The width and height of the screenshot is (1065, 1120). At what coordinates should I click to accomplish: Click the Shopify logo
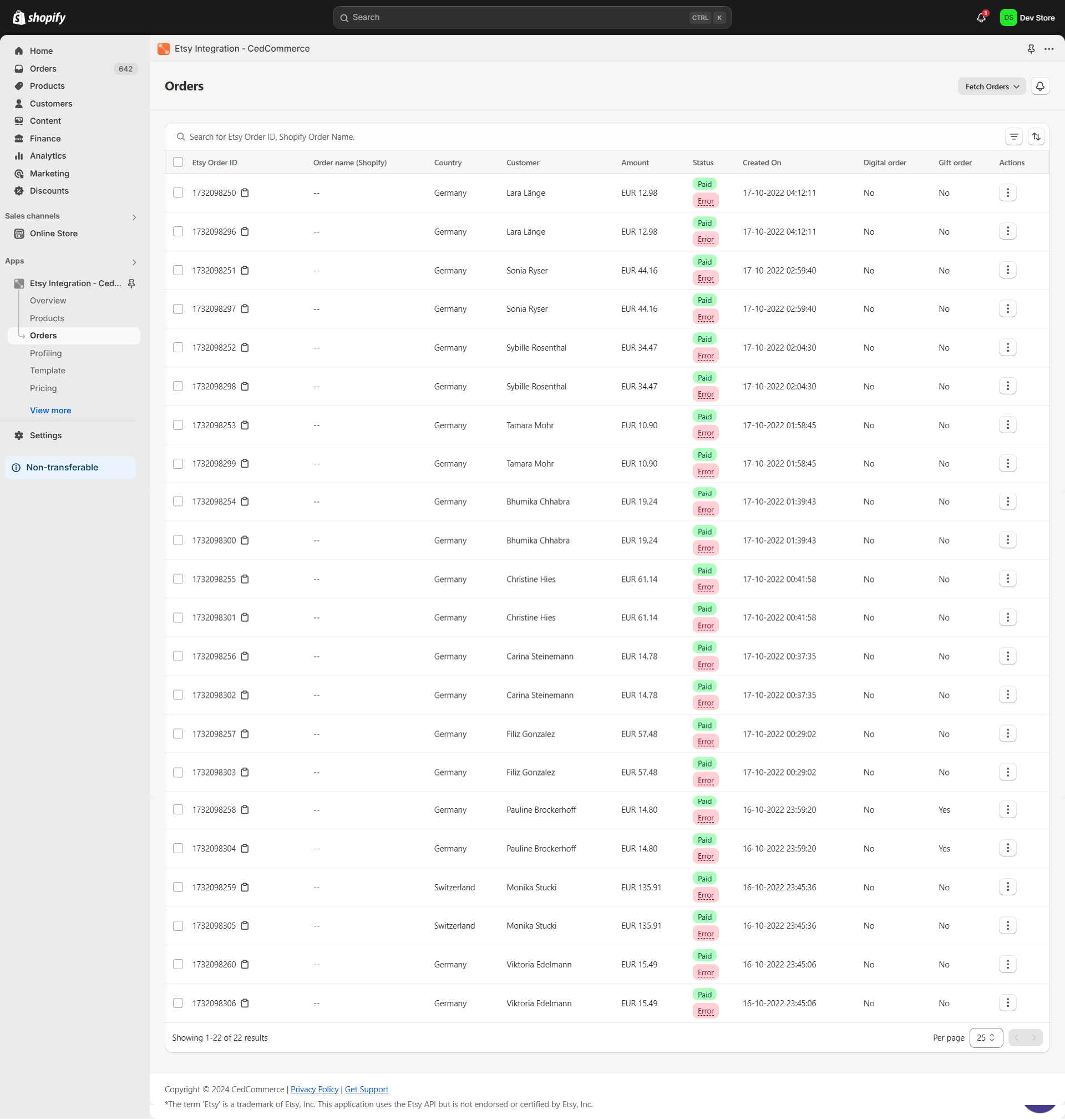click(39, 18)
